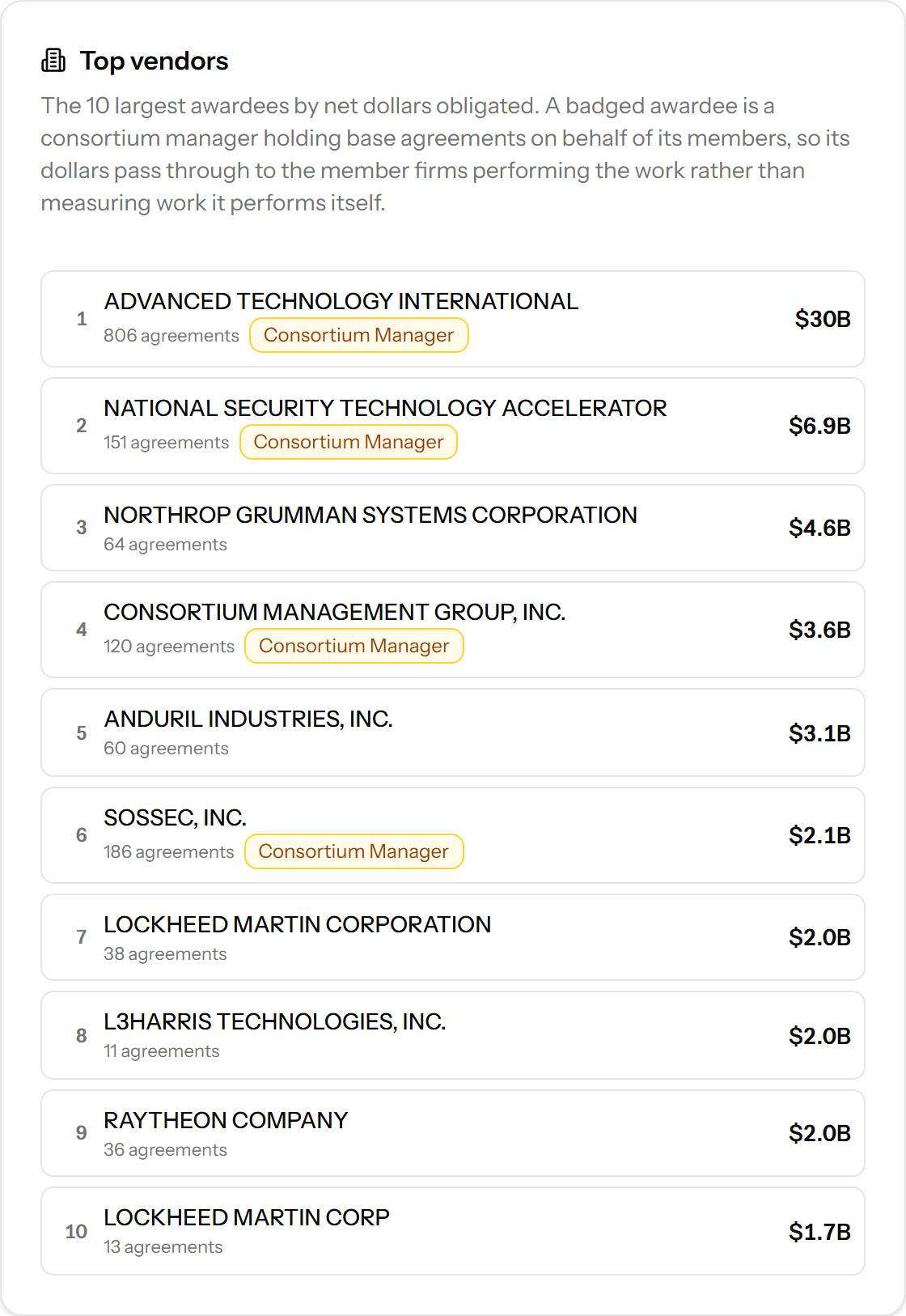Click Consortium Management Group's Consortium Manager badge
Viewport: 906px width, 1316px height.
coord(354,646)
